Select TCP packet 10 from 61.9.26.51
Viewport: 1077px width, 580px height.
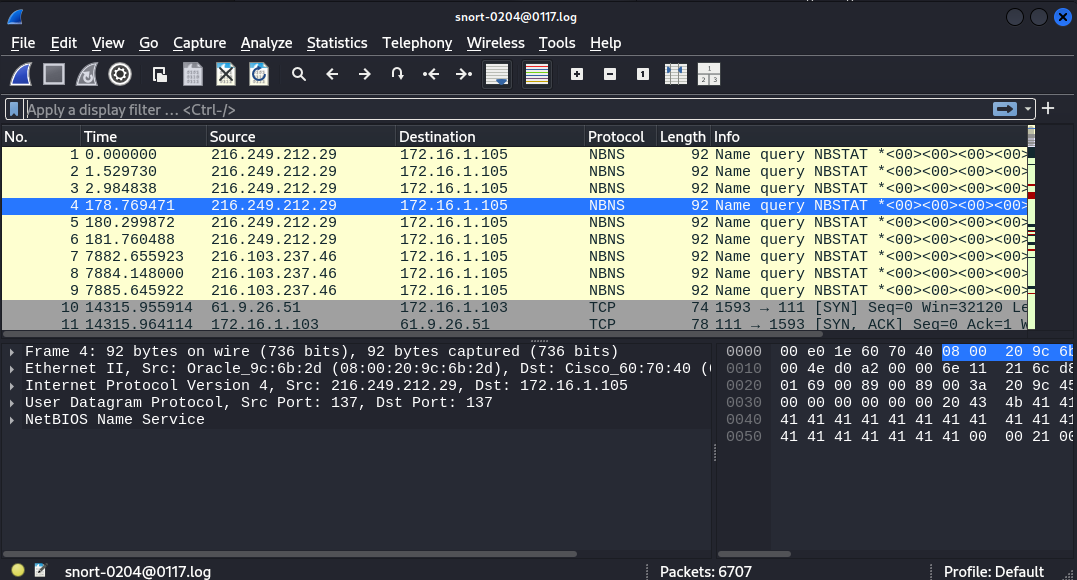coord(514,307)
